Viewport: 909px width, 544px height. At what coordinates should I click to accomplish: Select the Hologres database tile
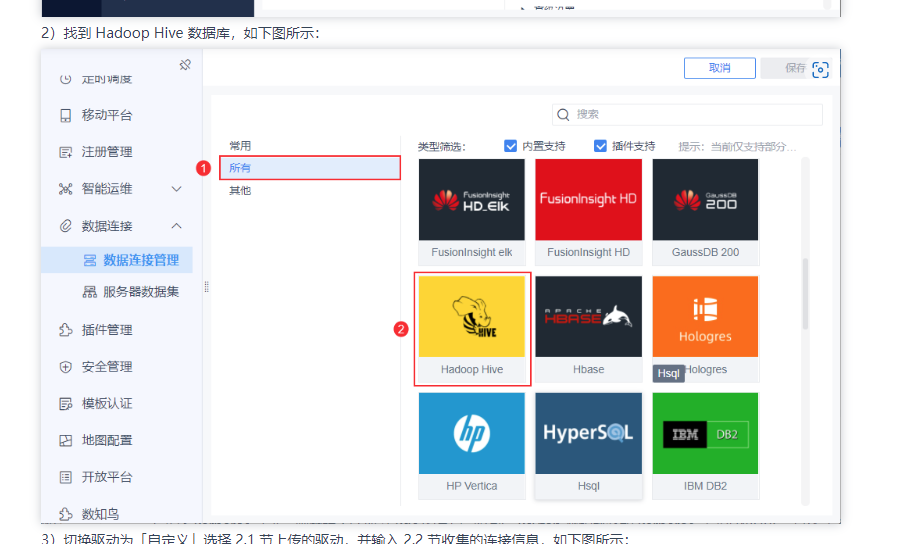pyautogui.click(x=706, y=328)
